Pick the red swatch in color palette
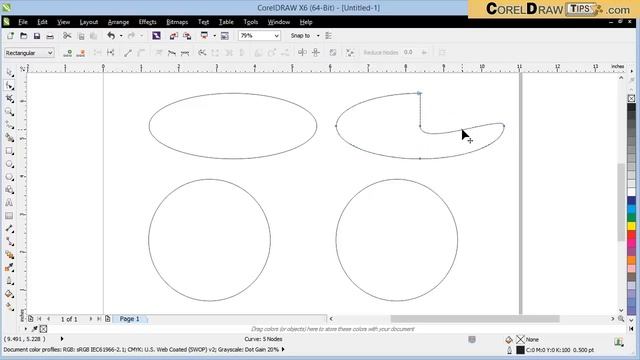This screenshot has height=360, width=640. point(631,235)
